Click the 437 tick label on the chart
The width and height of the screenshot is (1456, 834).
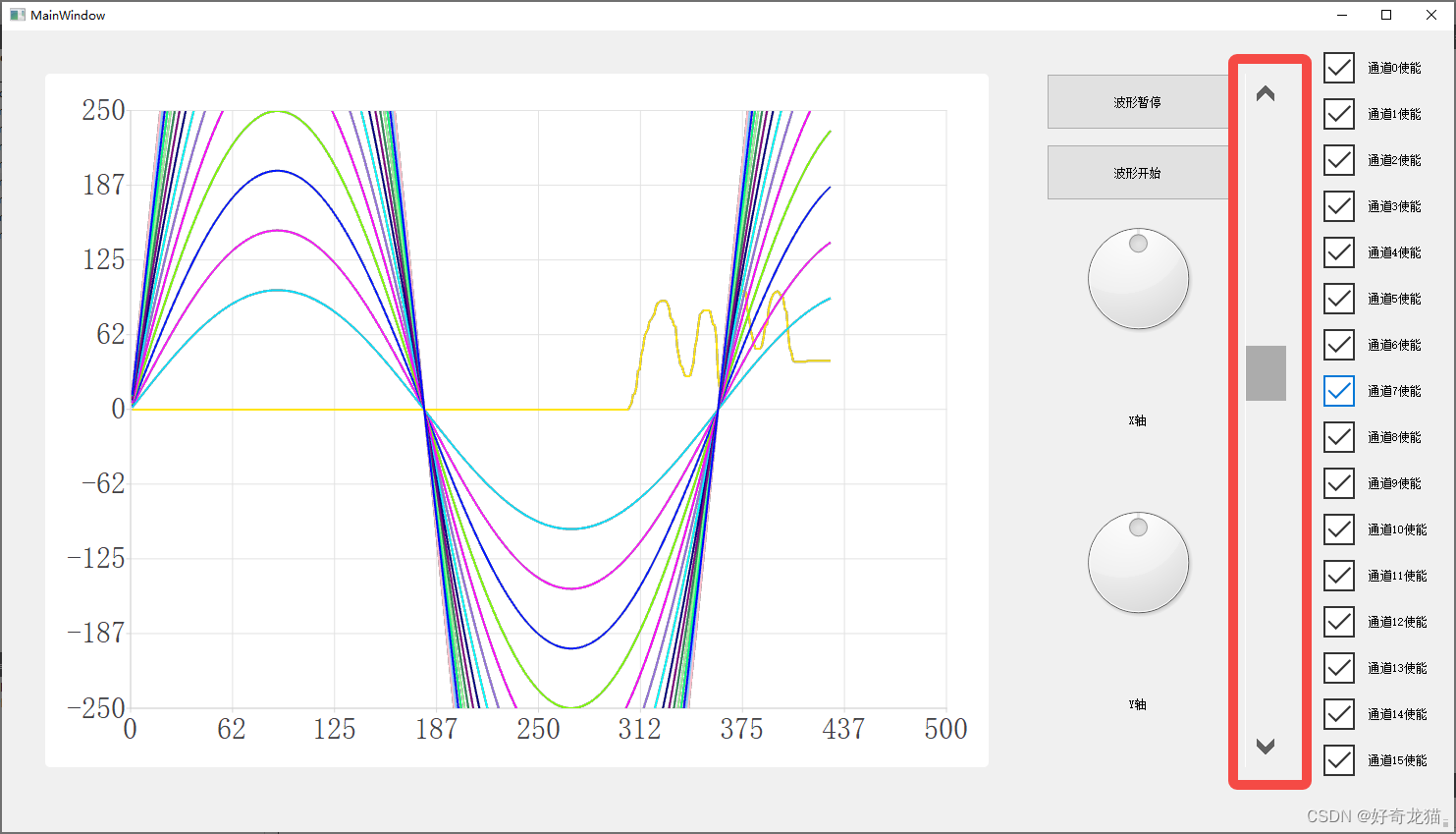[x=843, y=729]
